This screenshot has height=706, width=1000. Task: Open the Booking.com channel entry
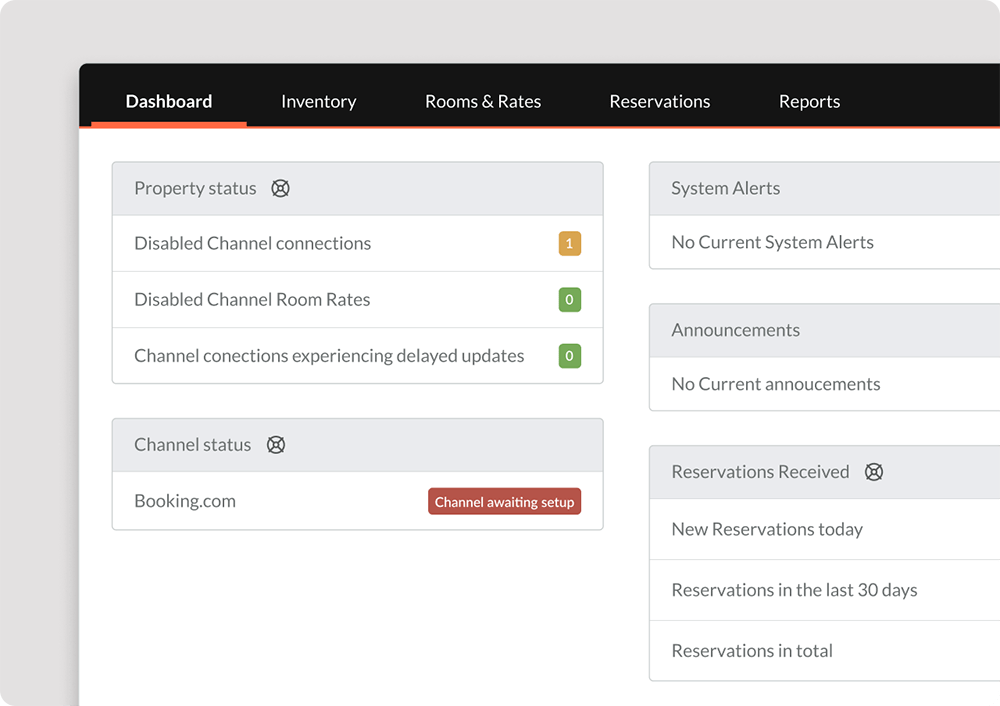click(x=185, y=501)
